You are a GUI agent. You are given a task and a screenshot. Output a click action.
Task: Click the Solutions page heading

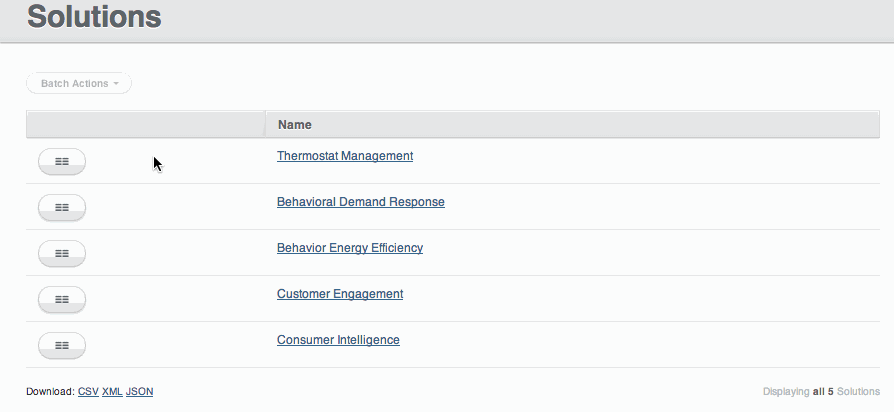pos(94,16)
